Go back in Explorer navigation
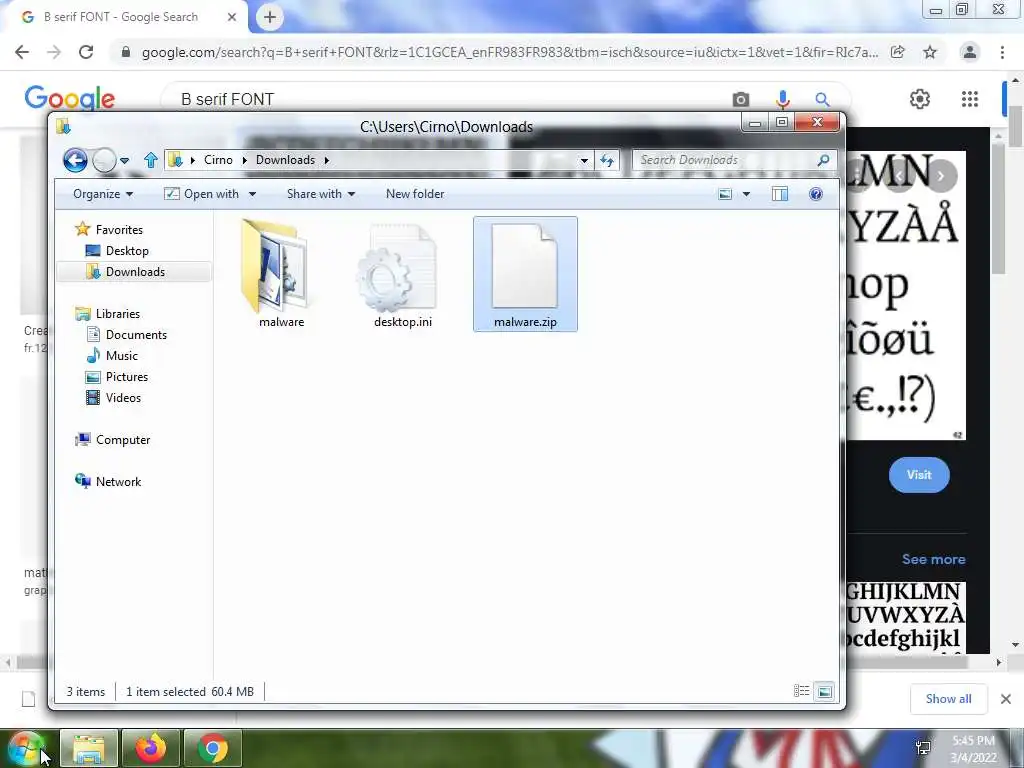Viewport: 1024px width, 768px height. pyautogui.click(x=75, y=160)
